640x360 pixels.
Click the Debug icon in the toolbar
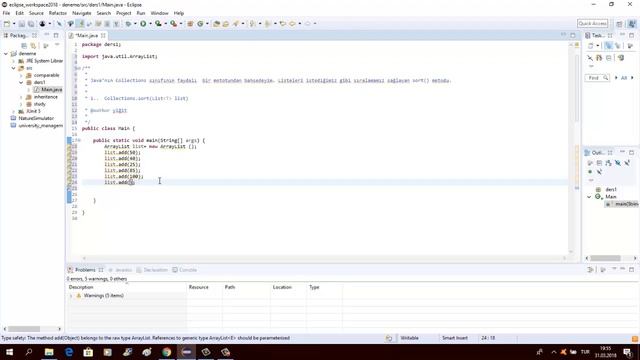pos(128,24)
